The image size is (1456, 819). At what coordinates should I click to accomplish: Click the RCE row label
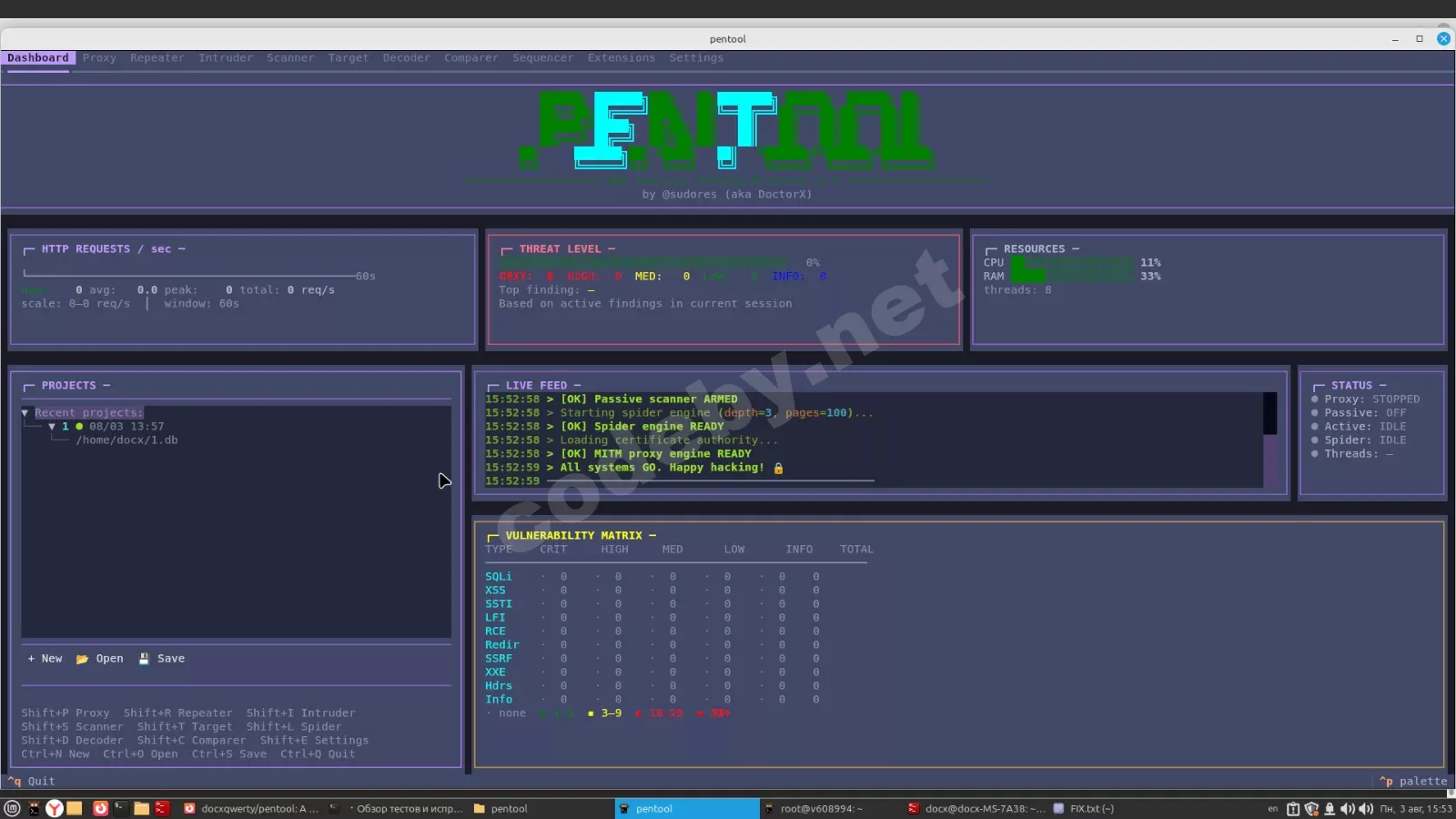[495, 632]
